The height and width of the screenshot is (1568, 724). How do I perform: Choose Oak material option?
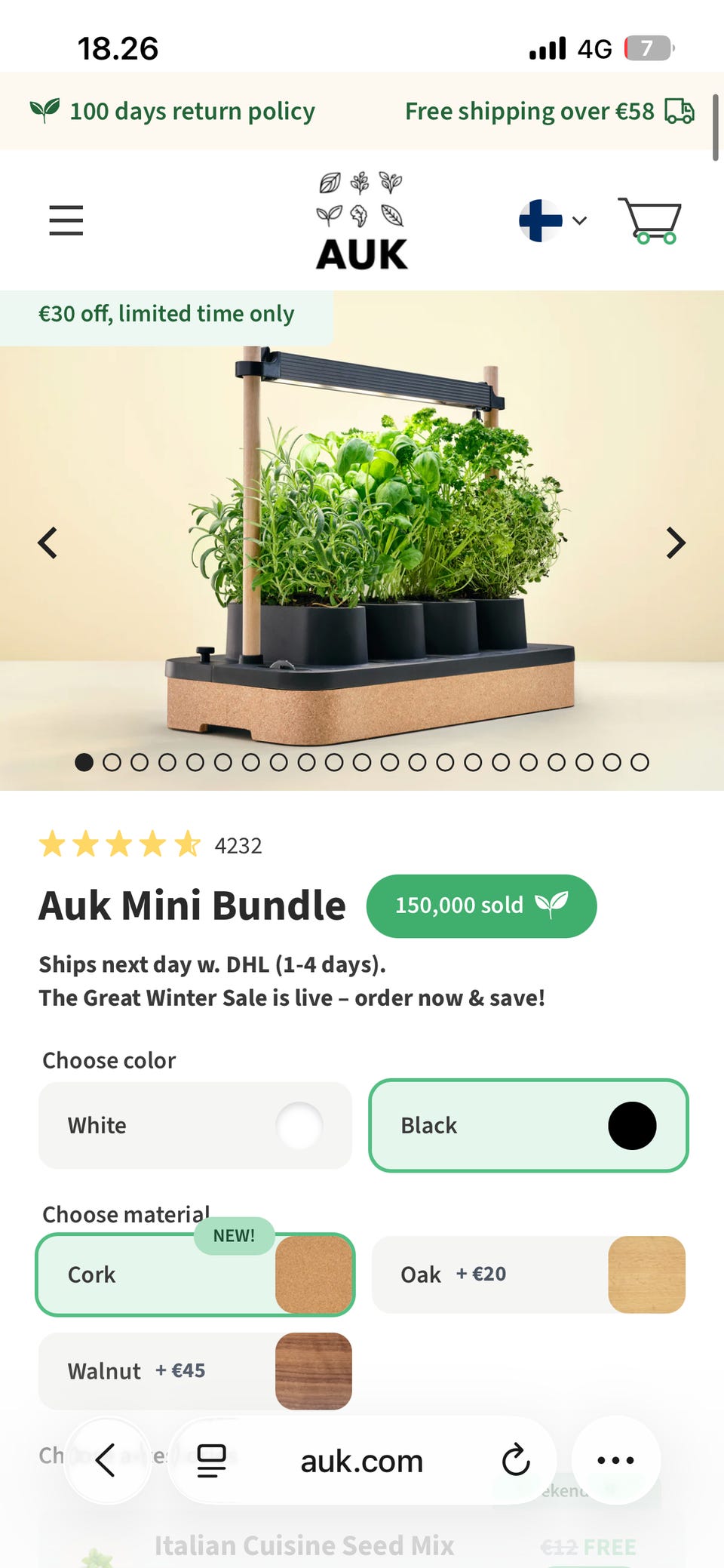[x=529, y=1274]
